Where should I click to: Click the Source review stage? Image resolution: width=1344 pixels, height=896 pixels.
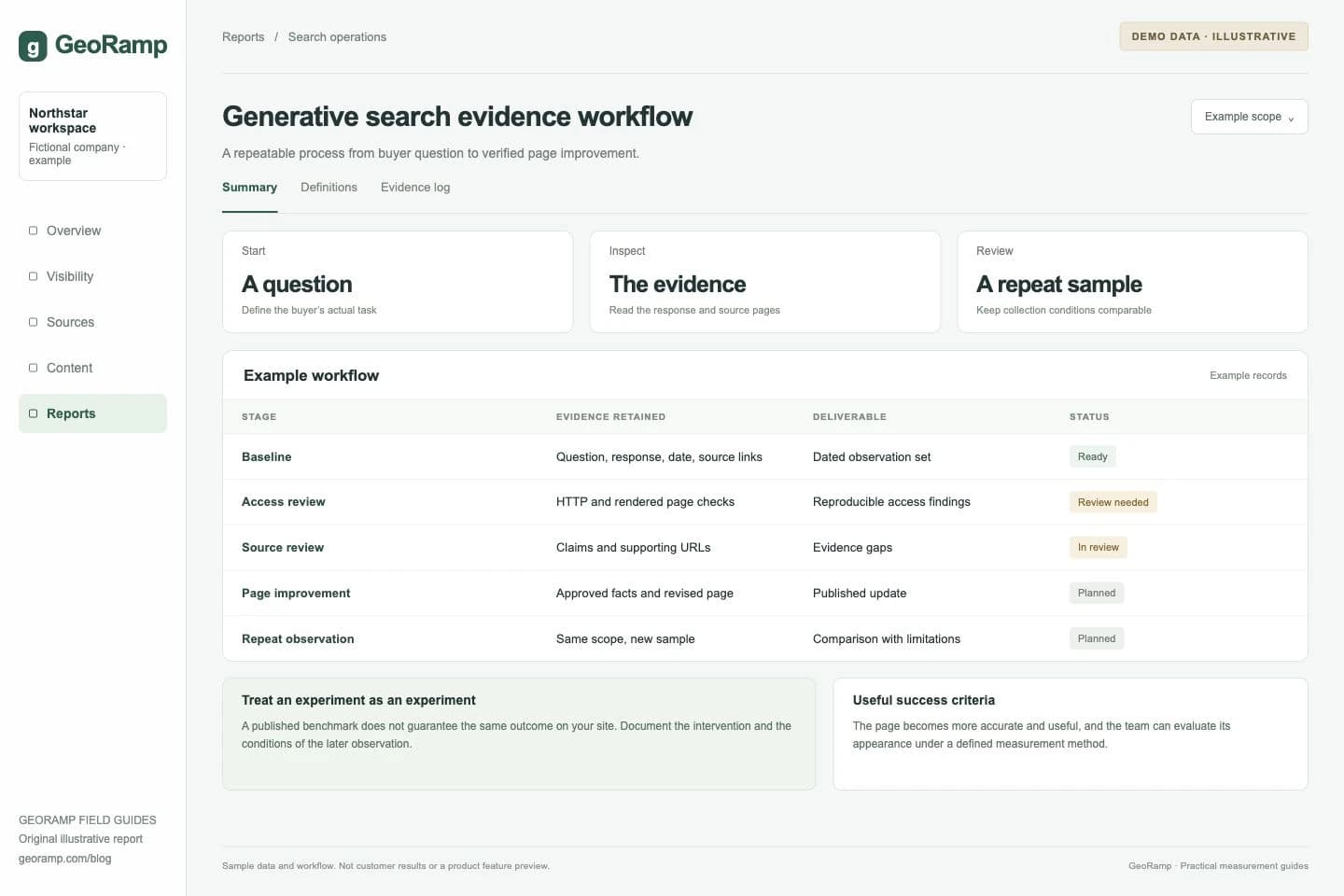[x=283, y=548]
